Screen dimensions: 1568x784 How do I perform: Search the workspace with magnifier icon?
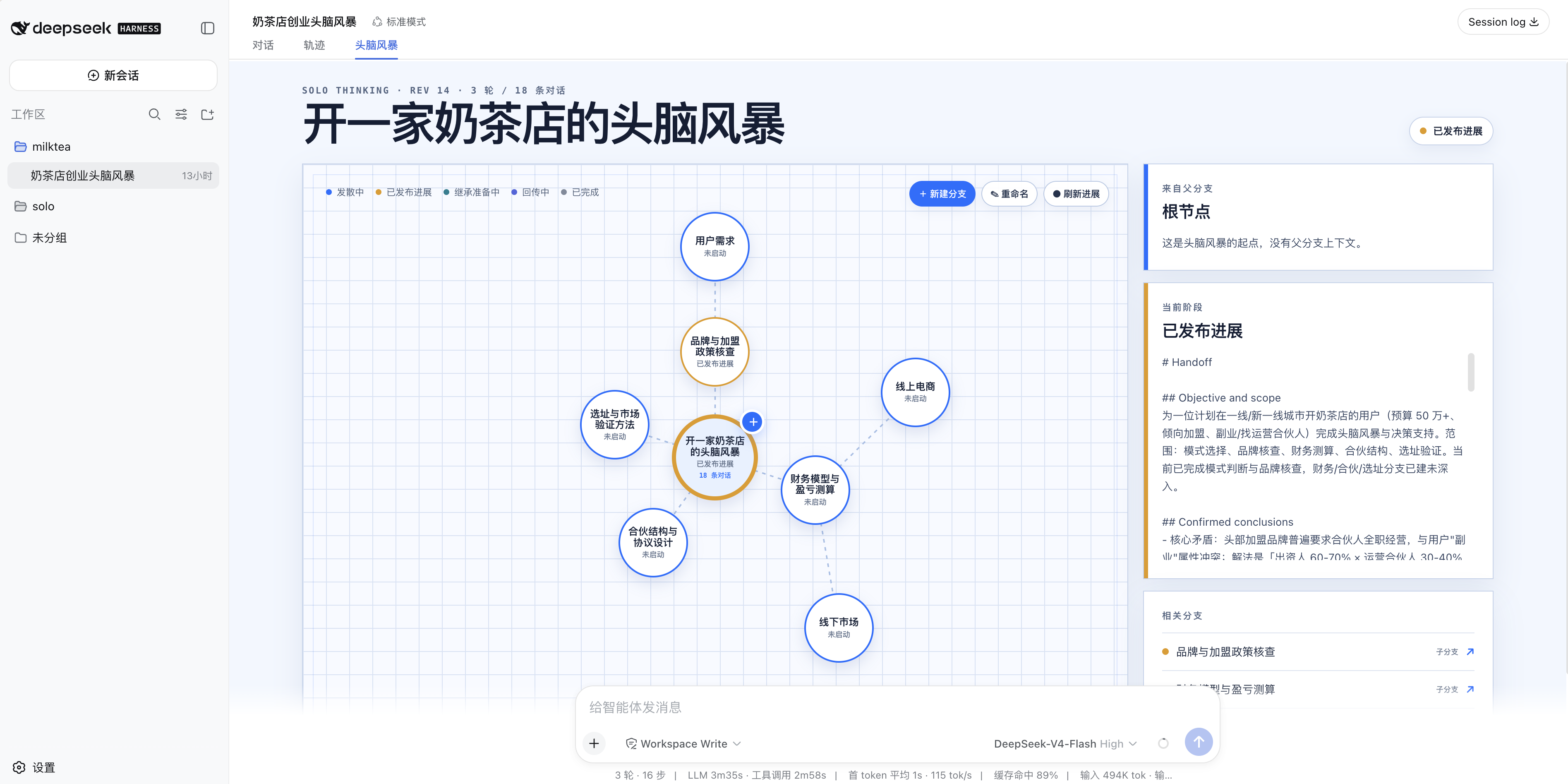coord(155,115)
